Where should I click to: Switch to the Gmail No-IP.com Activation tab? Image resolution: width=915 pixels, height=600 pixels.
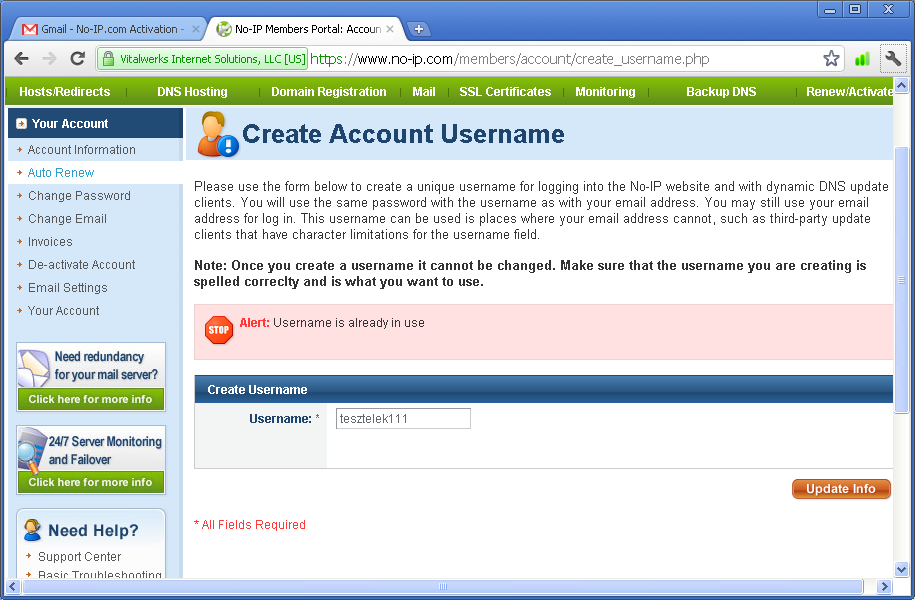coord(109,29)
